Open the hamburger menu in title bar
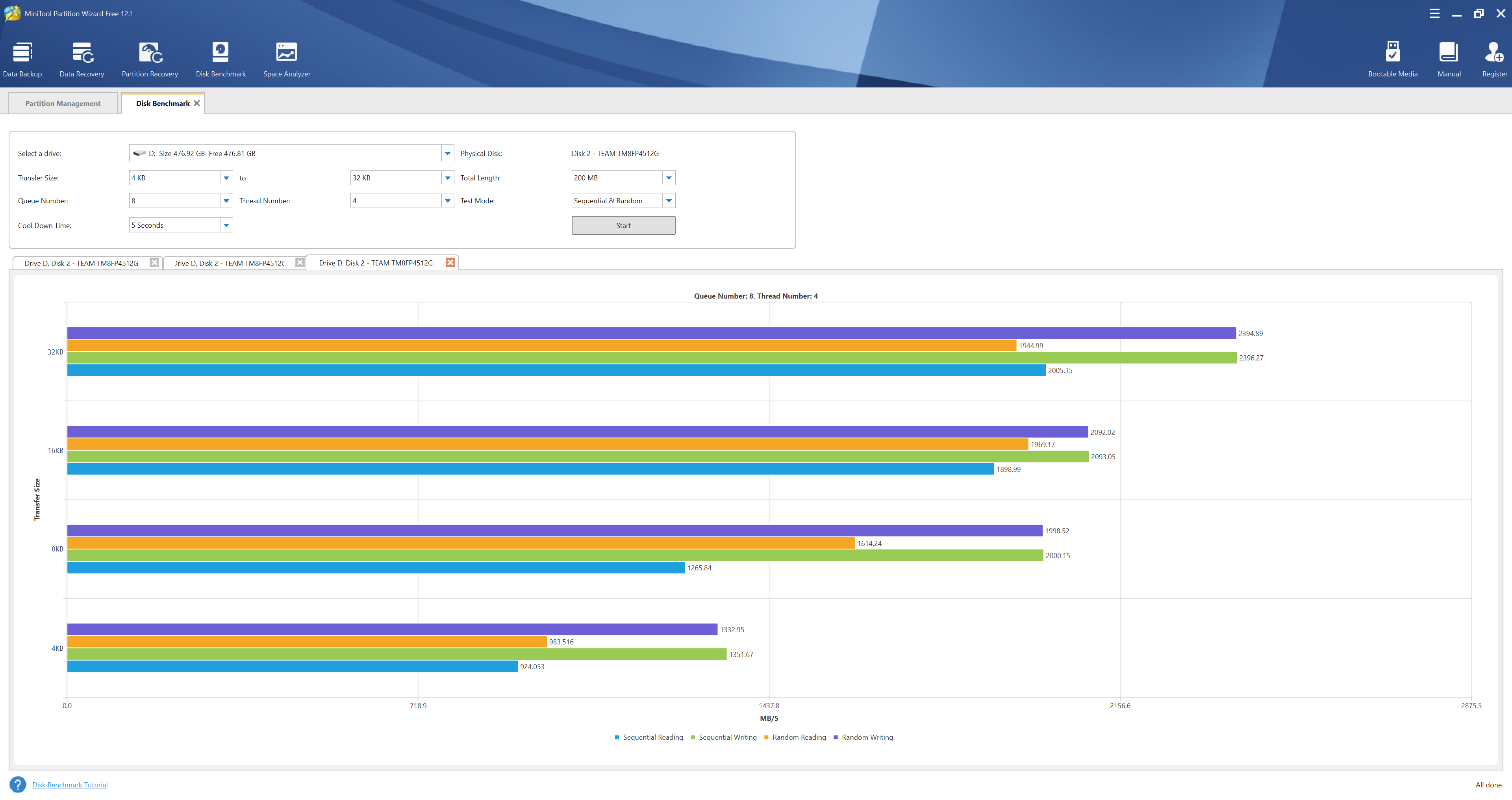The width and height of the screenshot is (1512, 800). [x=1434, y=13]
